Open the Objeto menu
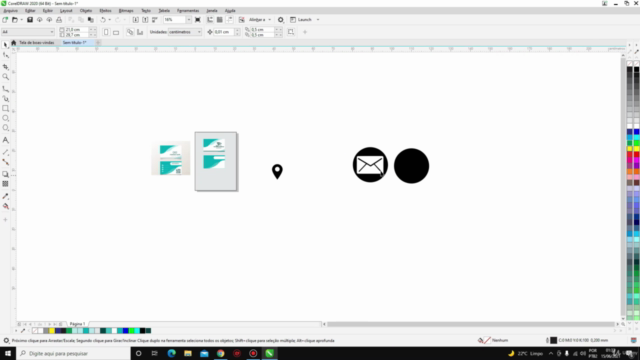This screenshot has height=360, width=640. [86, 11]
